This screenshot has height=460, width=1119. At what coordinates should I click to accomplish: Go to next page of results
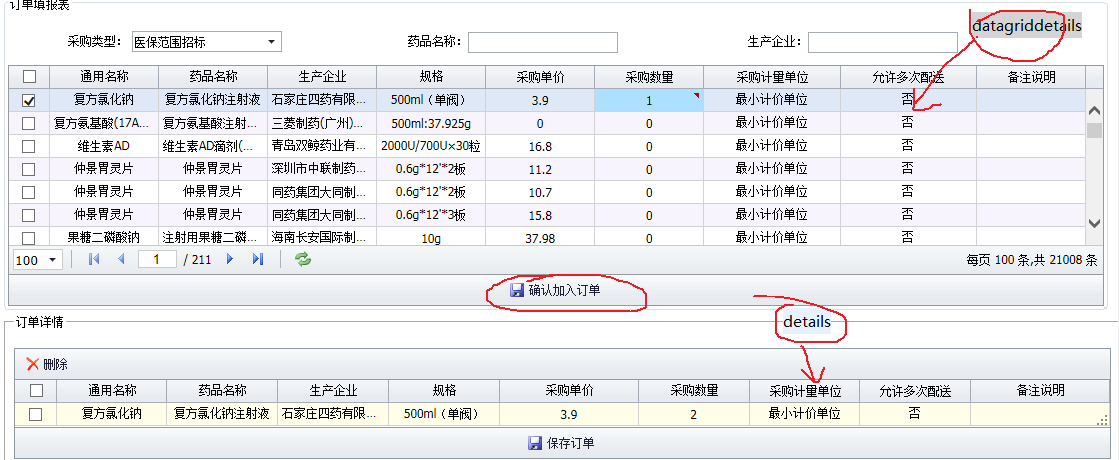coord(230,259)
